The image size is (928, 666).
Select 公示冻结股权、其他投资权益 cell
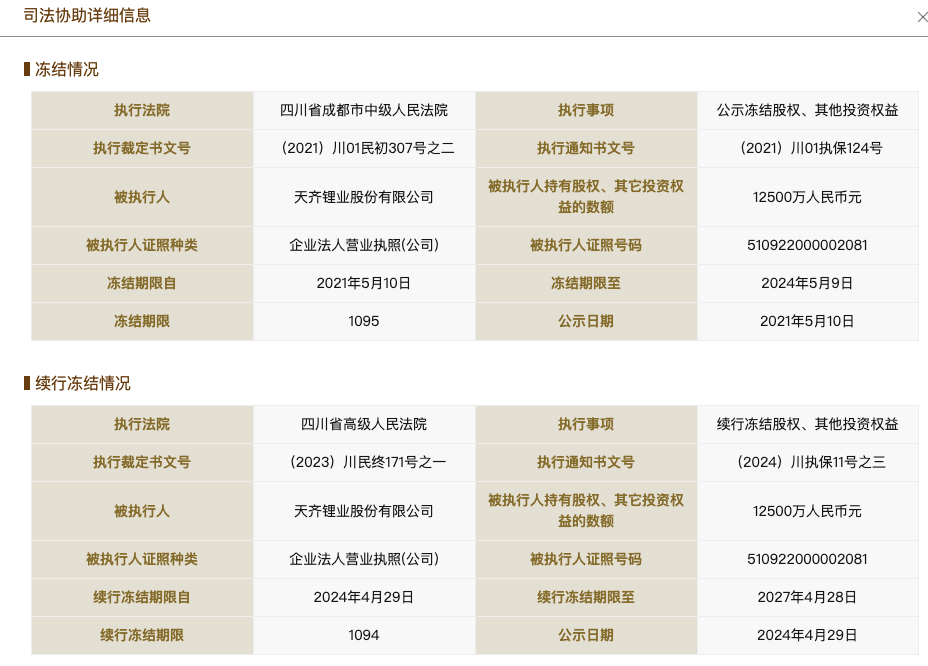(807, 110)
